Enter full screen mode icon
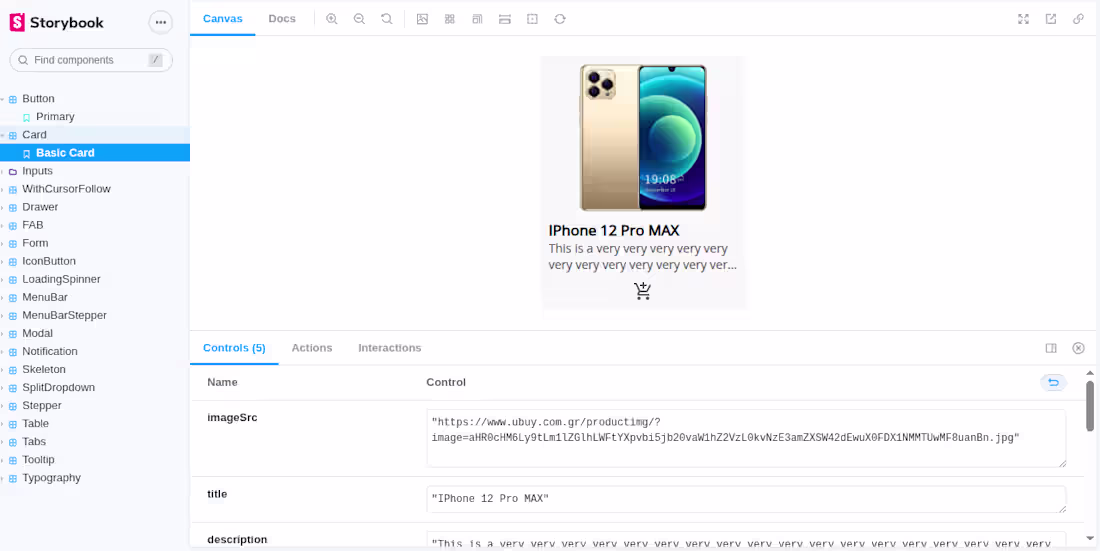The width and height of the screenshot is (1100, 551). pos(1024,19)
